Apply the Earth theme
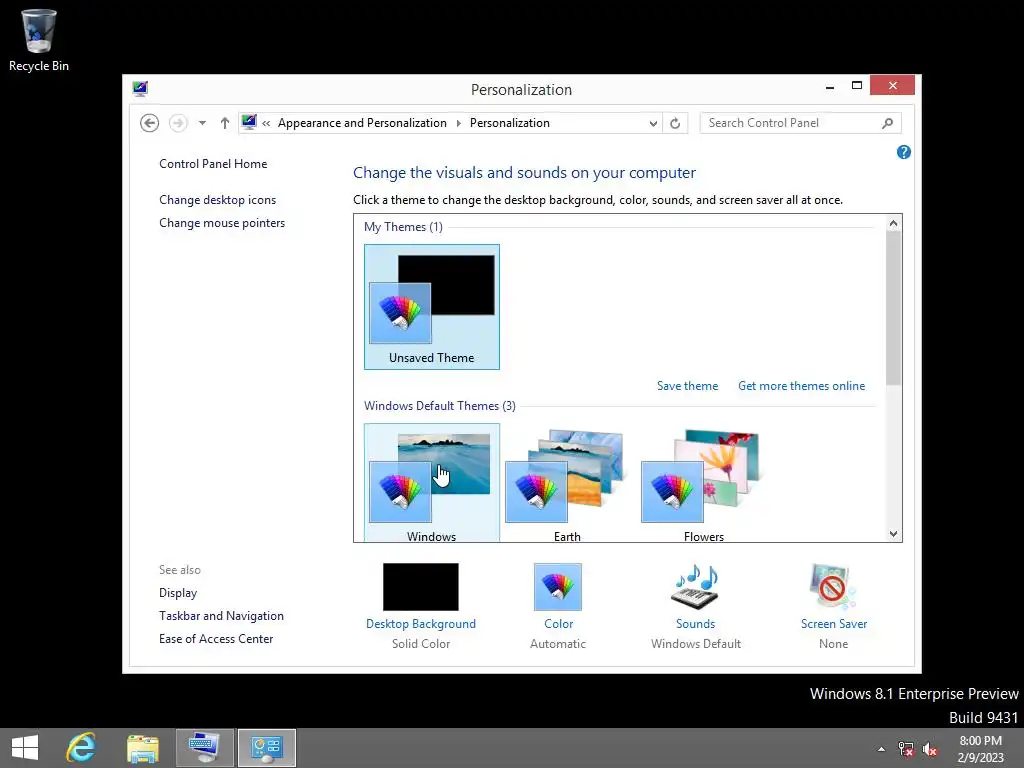The image size is (1024, 768). click(x=567, y=483)
